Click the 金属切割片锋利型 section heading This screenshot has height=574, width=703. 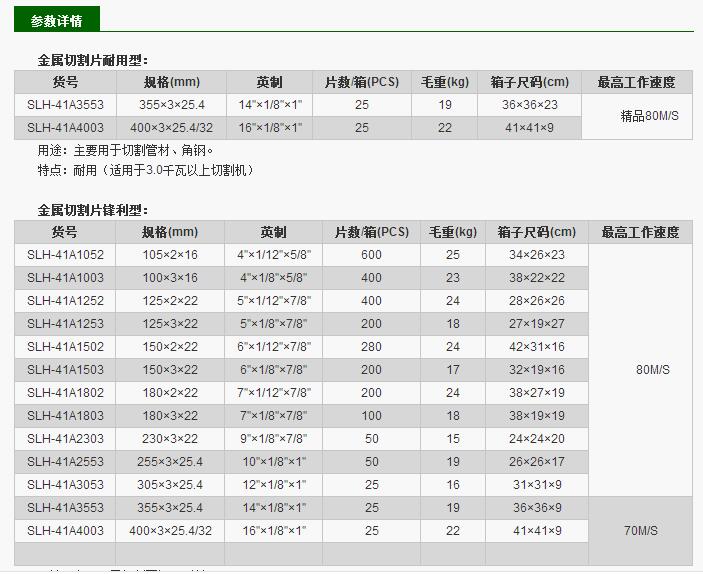click(x=92, y=209)
